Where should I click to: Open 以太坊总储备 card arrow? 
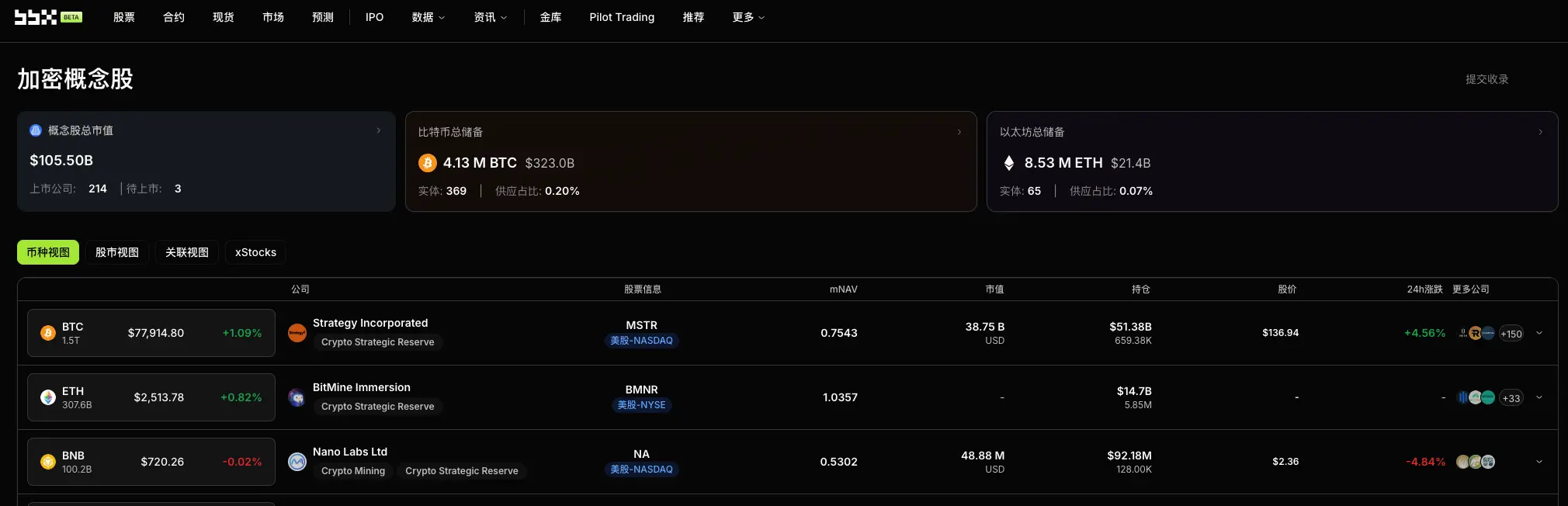(1541, 132)
